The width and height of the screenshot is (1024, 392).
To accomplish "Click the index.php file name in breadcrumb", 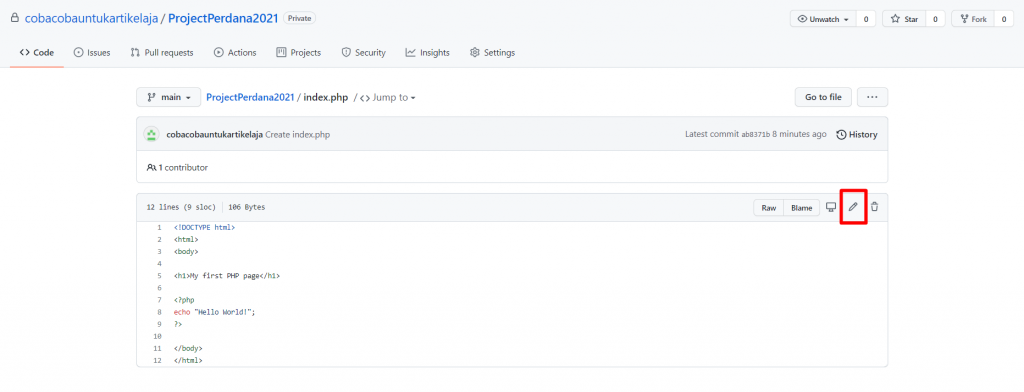I will pos(327,97).
